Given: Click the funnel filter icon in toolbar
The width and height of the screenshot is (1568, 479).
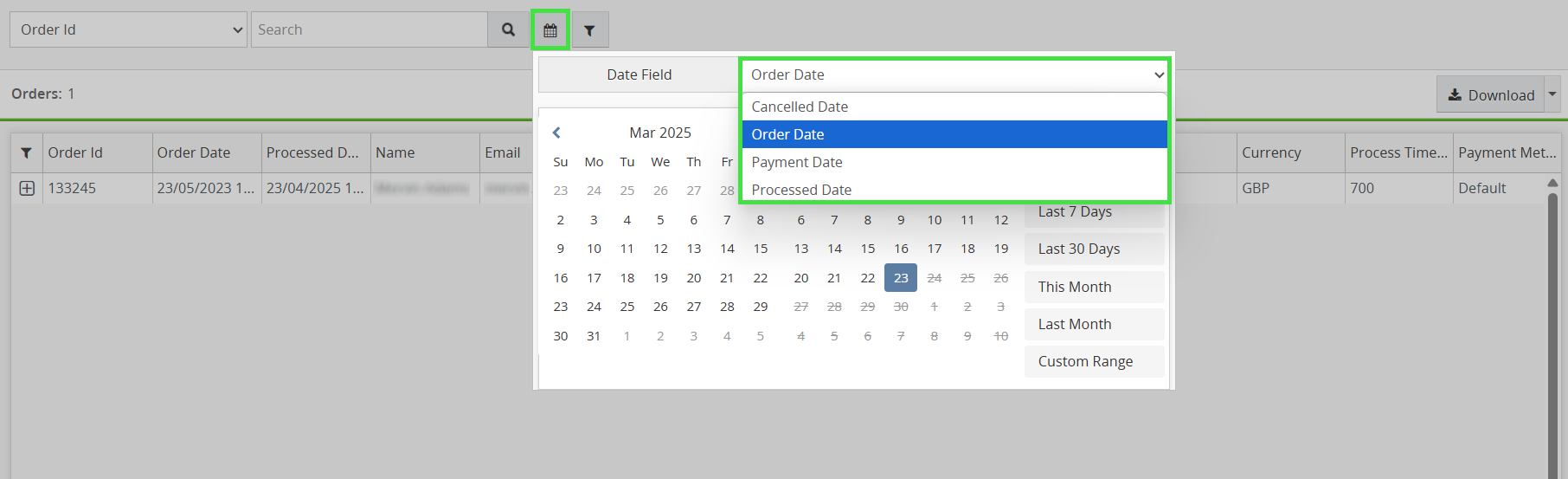Looking at the screenshot, I should 589,30.
